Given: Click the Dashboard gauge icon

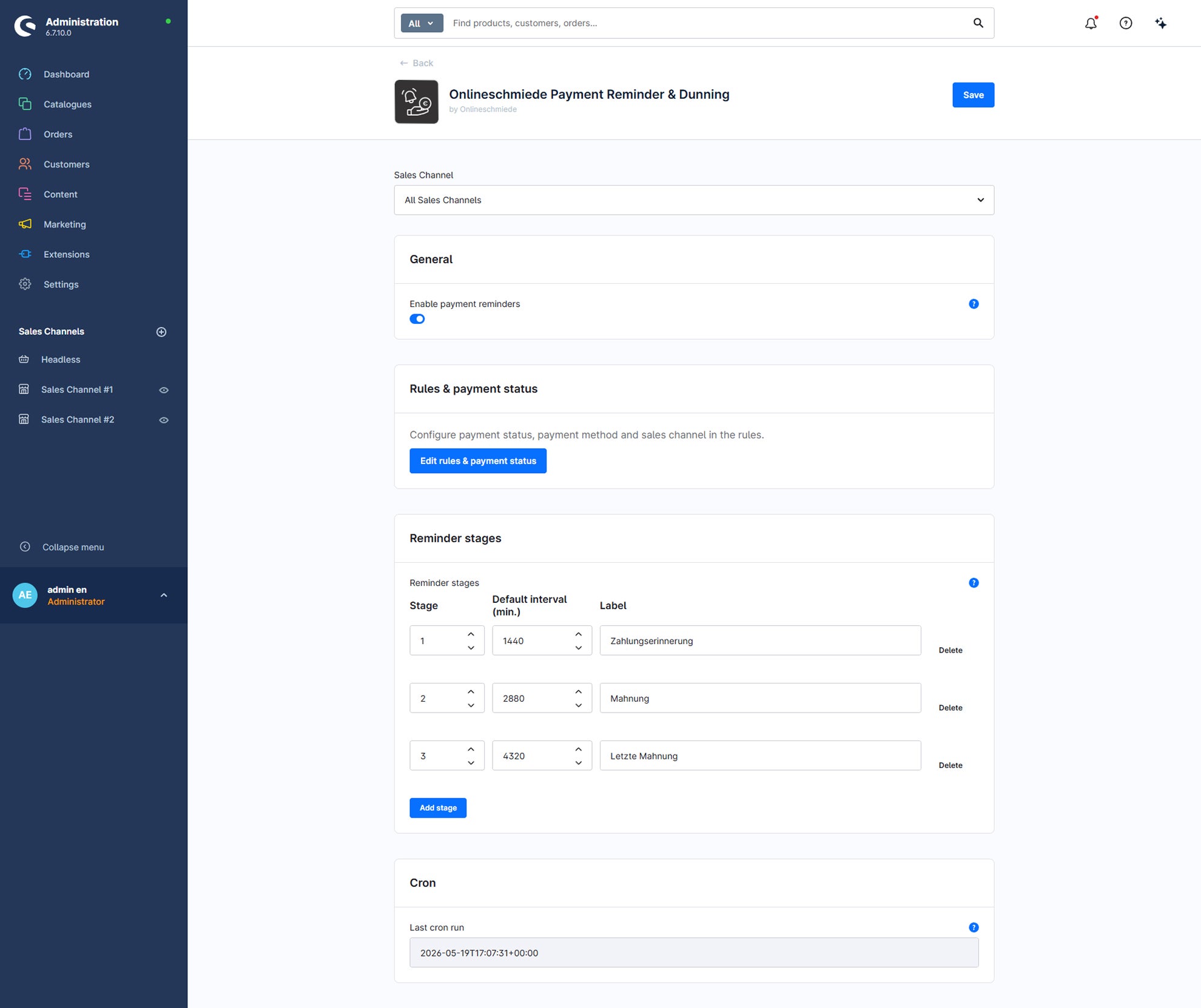Looking at the screenshot, I should coord(25,74).
